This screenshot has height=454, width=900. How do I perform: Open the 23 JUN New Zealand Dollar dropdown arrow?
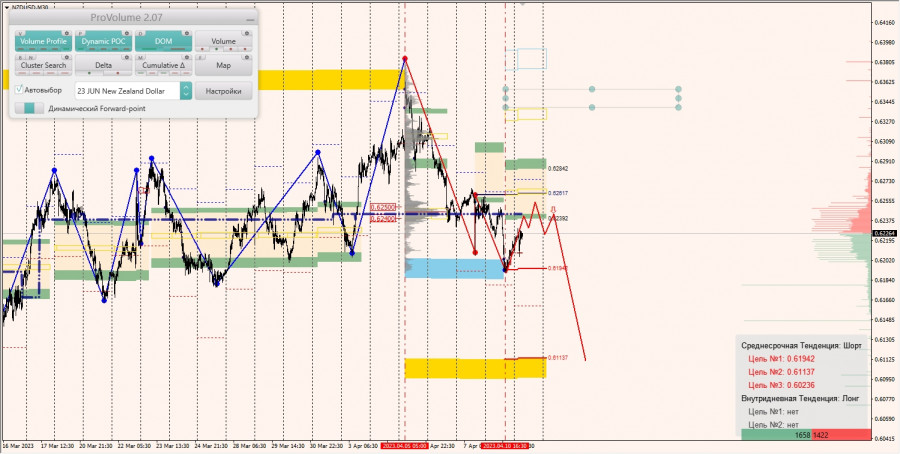pyautogui.click(x=186, y=90)
